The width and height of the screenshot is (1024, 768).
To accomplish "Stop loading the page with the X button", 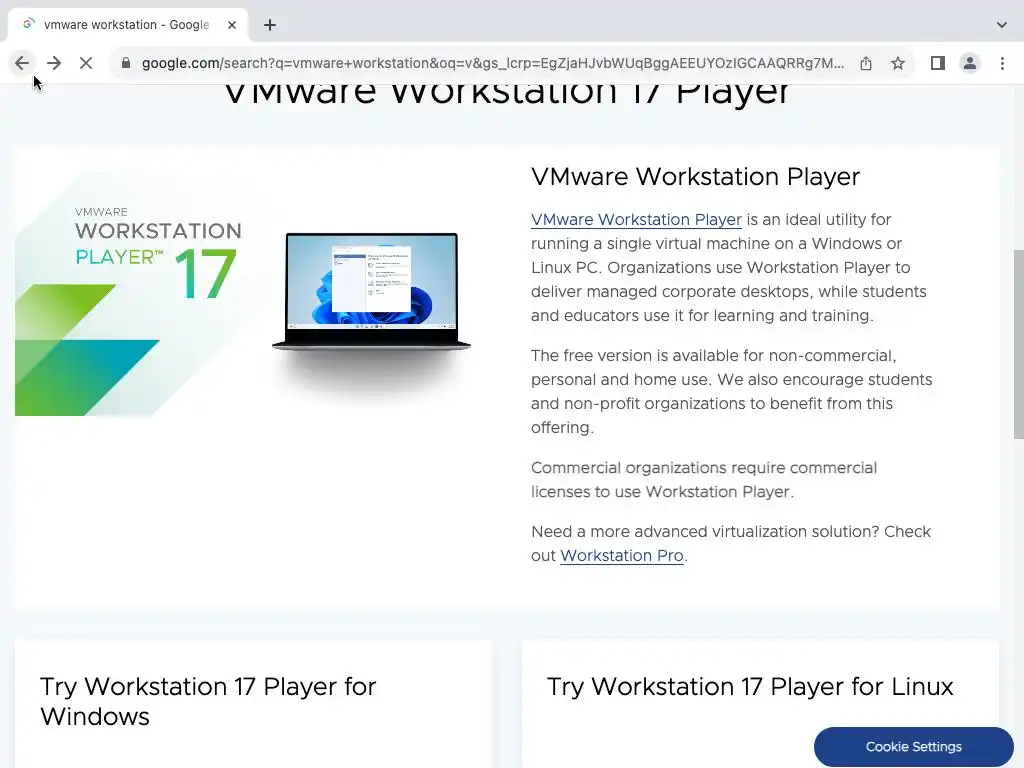I will click(86, 63).
